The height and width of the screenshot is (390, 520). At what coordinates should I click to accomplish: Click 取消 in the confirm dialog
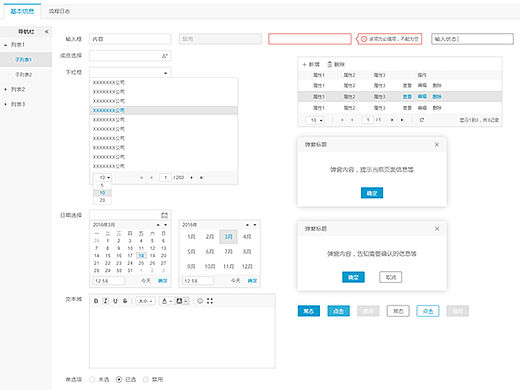click(x=391, y=277)
